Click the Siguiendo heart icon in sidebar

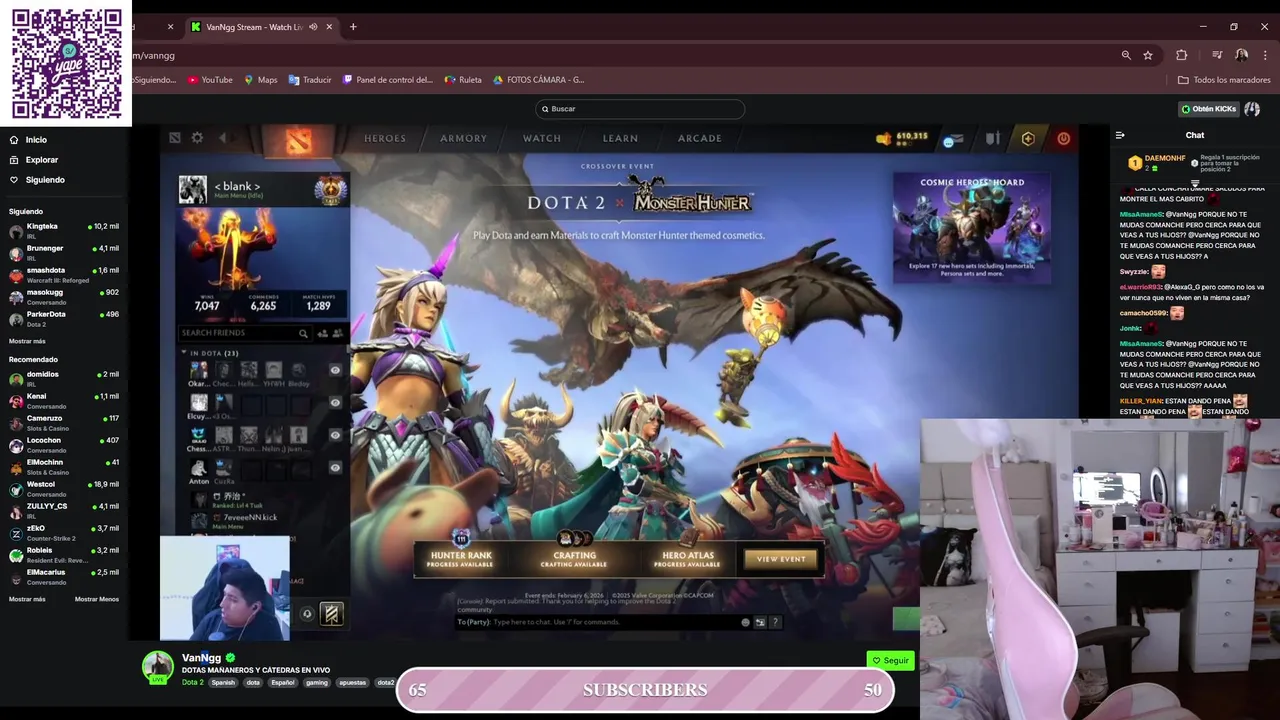click(x=14, y=180)
